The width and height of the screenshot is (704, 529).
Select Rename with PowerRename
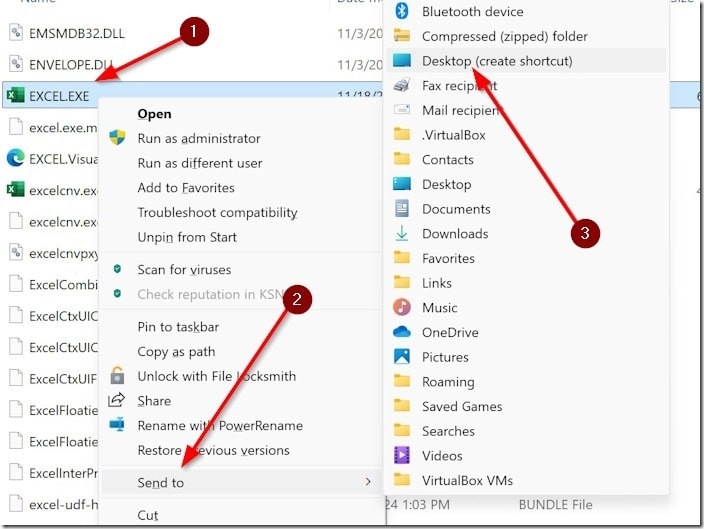point(220,426)
